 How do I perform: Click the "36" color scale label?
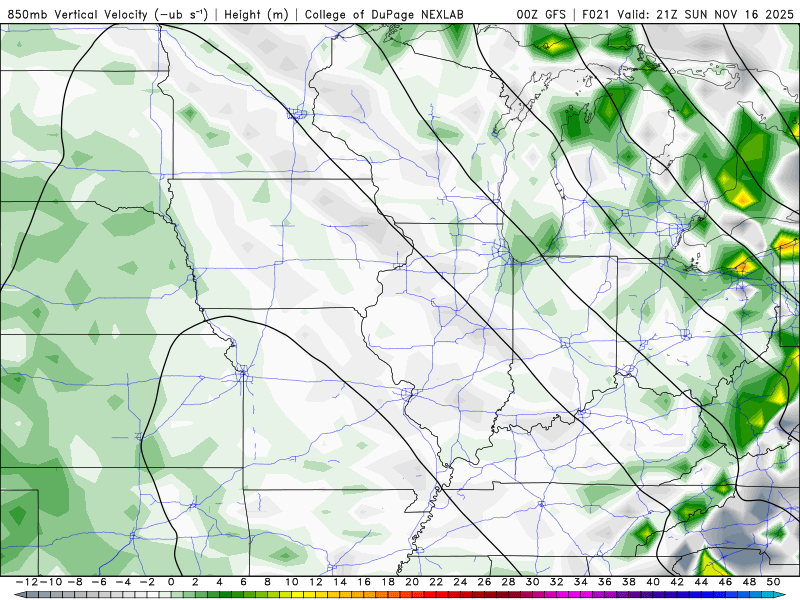[605, 582]
